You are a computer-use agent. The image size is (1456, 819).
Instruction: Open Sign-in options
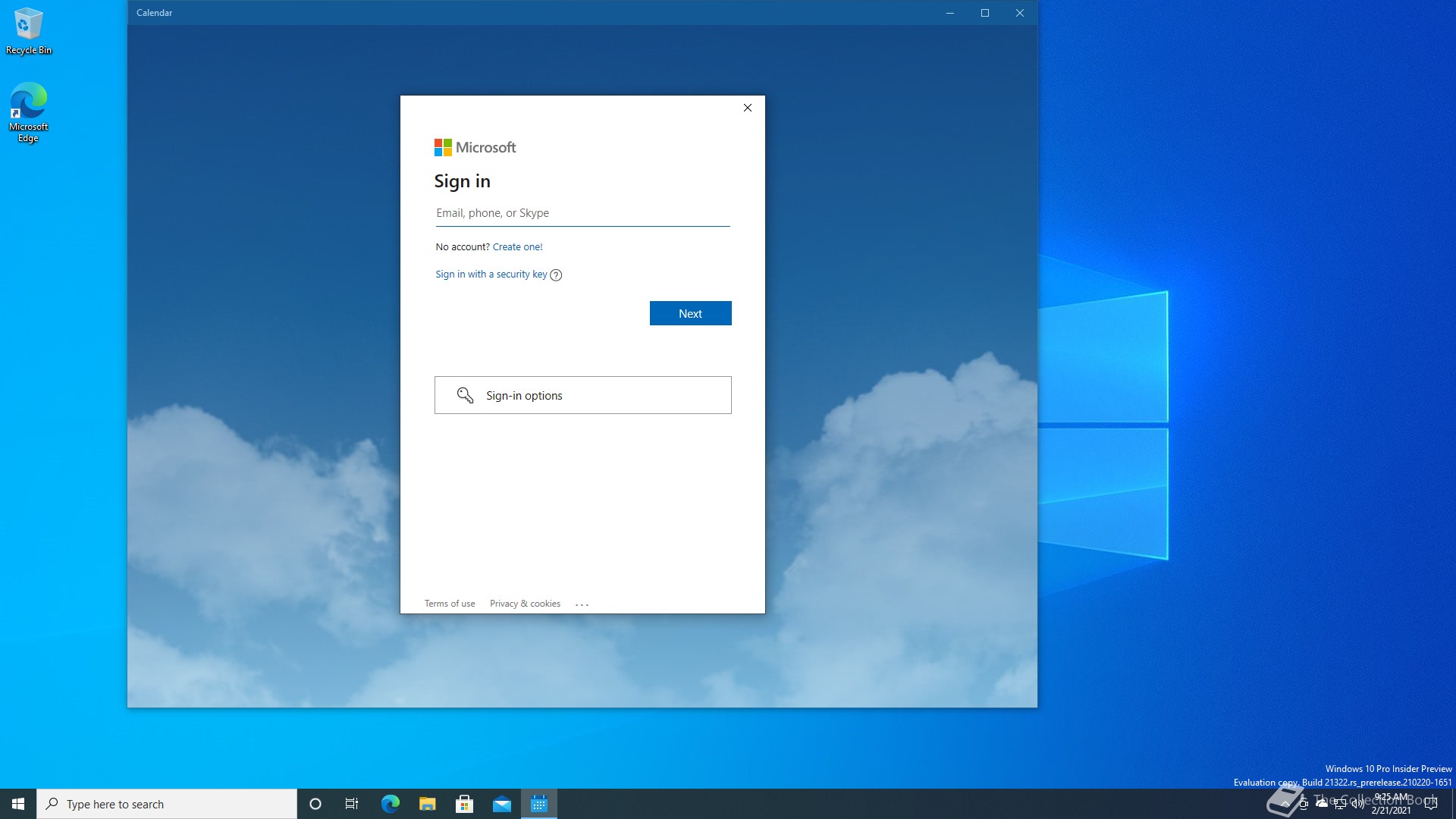tap(582, 395)
